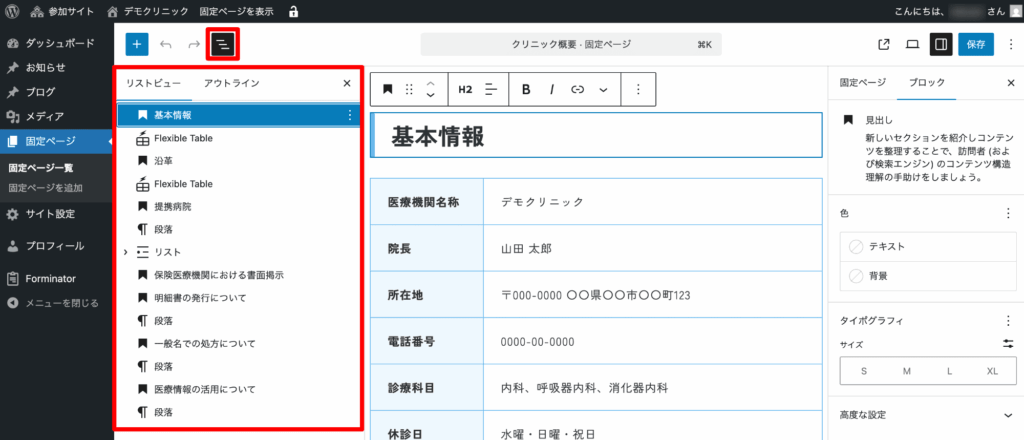Expand the リスト block in list view

pos(126,252)
